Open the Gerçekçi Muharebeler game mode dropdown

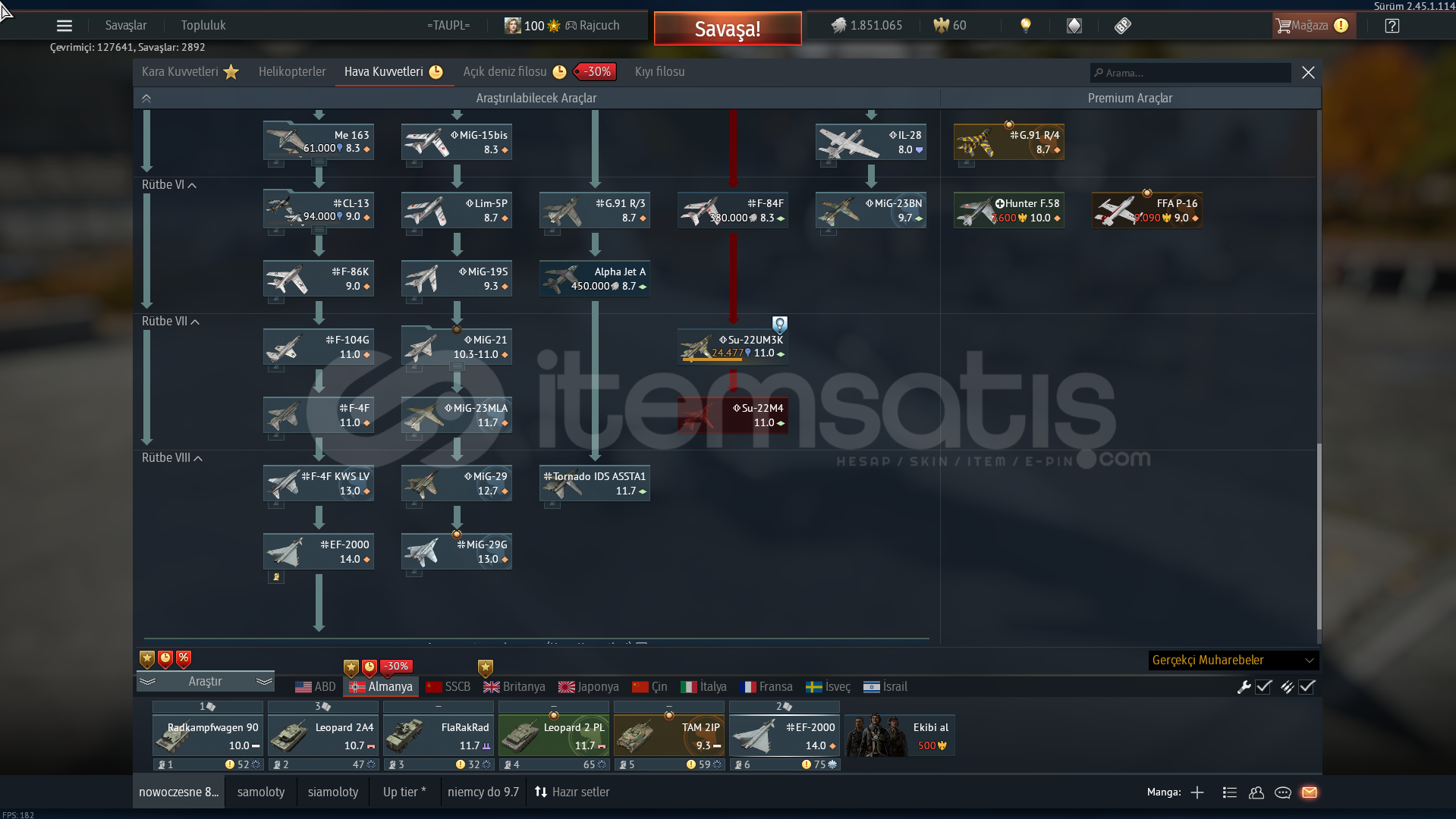tap(1233, 661)
